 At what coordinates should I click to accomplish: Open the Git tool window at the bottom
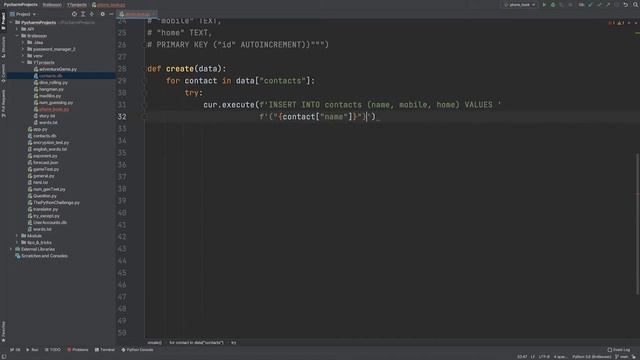pos(15,350)
